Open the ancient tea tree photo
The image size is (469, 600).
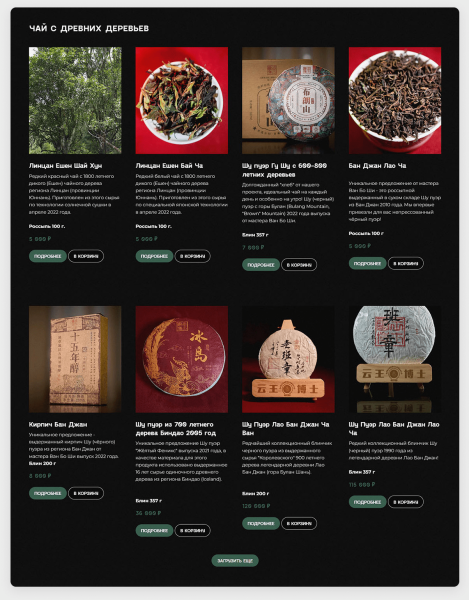point(75,100)
